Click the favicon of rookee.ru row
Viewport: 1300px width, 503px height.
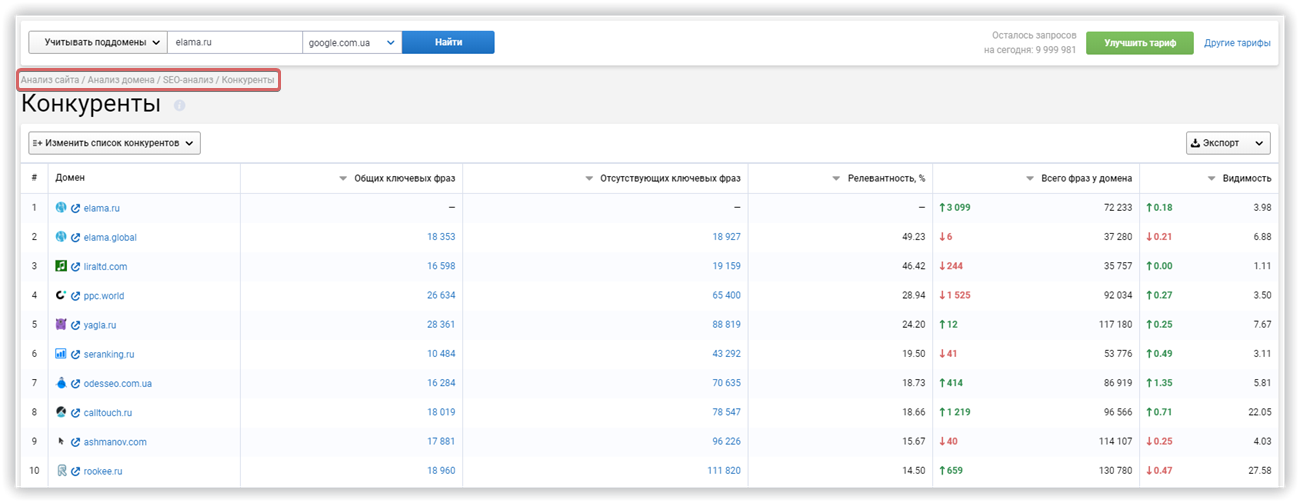pos(61,470)
